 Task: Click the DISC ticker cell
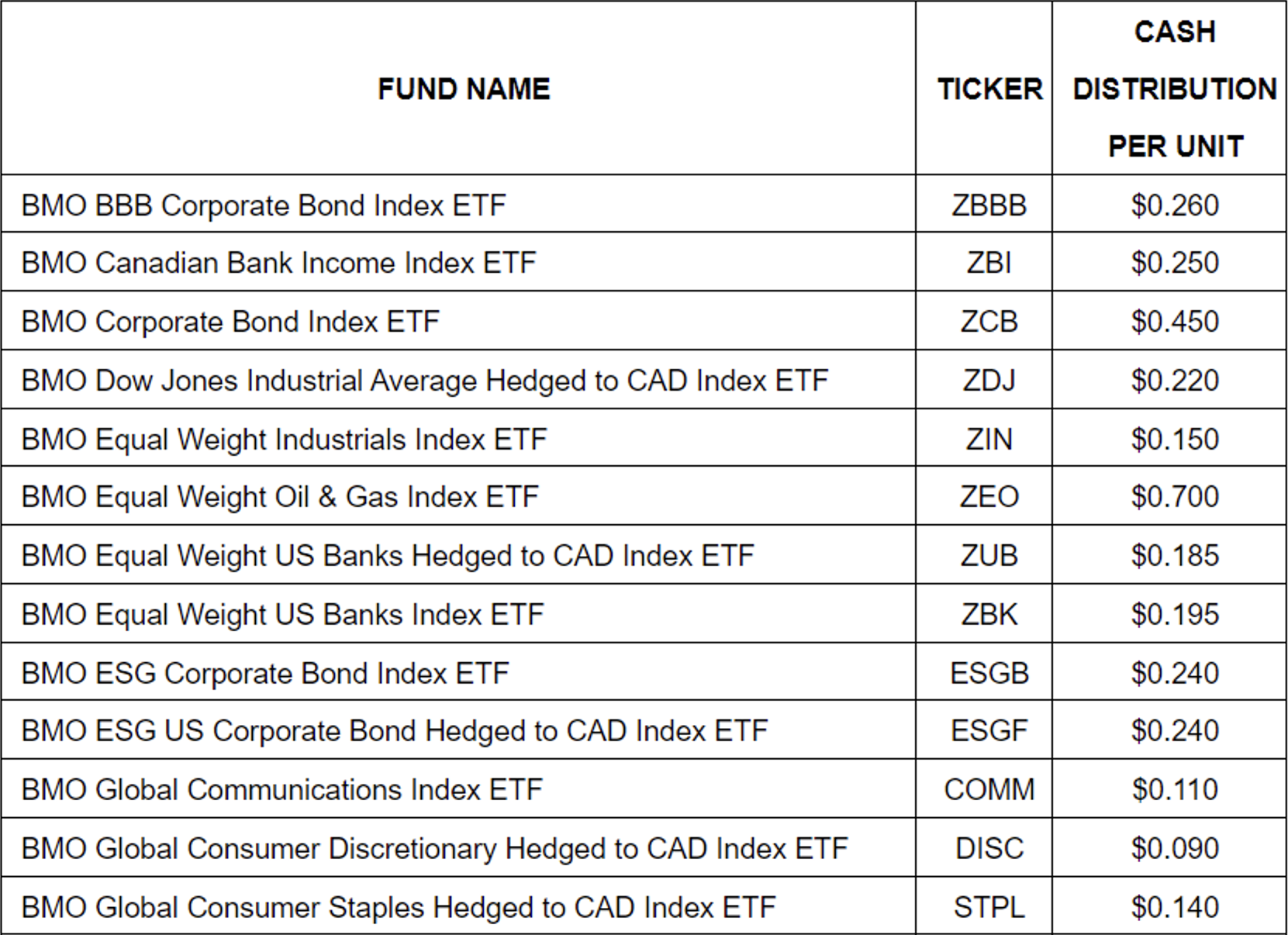pyautogui.click(x=989, y=848)
